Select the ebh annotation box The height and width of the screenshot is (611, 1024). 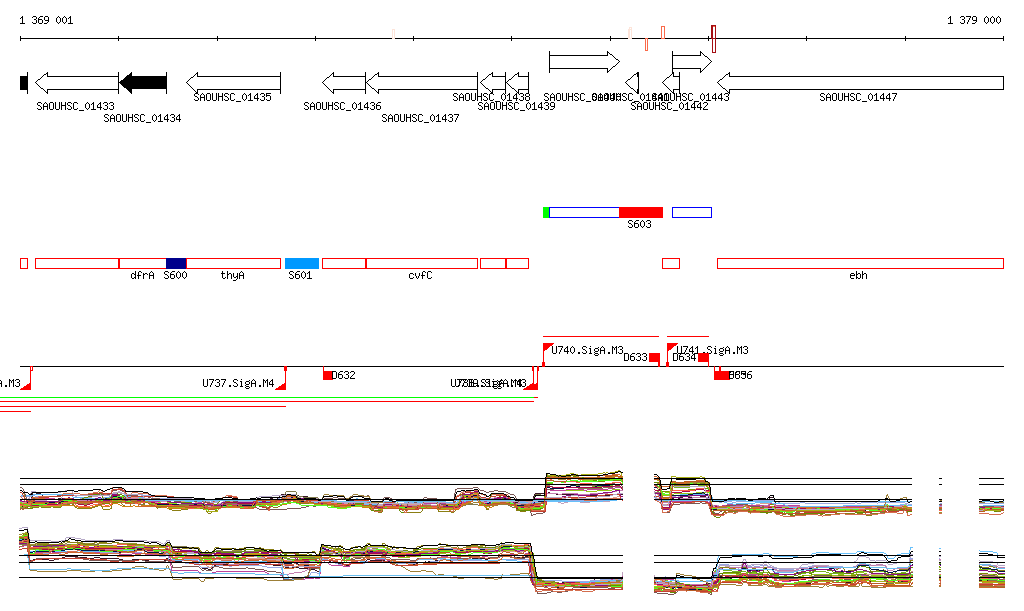860,264
